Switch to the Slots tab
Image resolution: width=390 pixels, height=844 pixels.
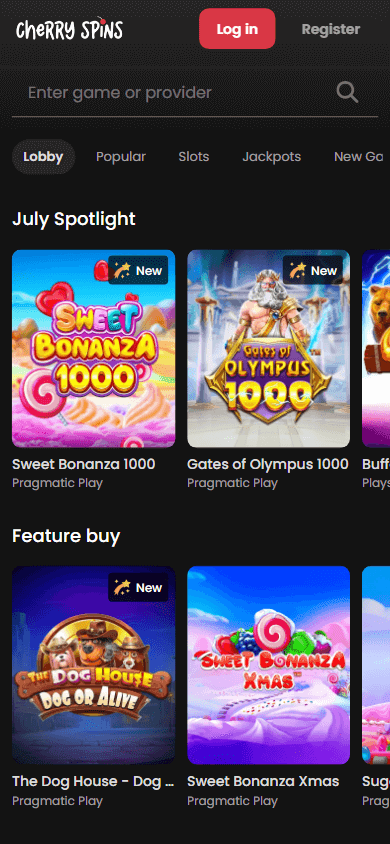[x=194, y=157]
